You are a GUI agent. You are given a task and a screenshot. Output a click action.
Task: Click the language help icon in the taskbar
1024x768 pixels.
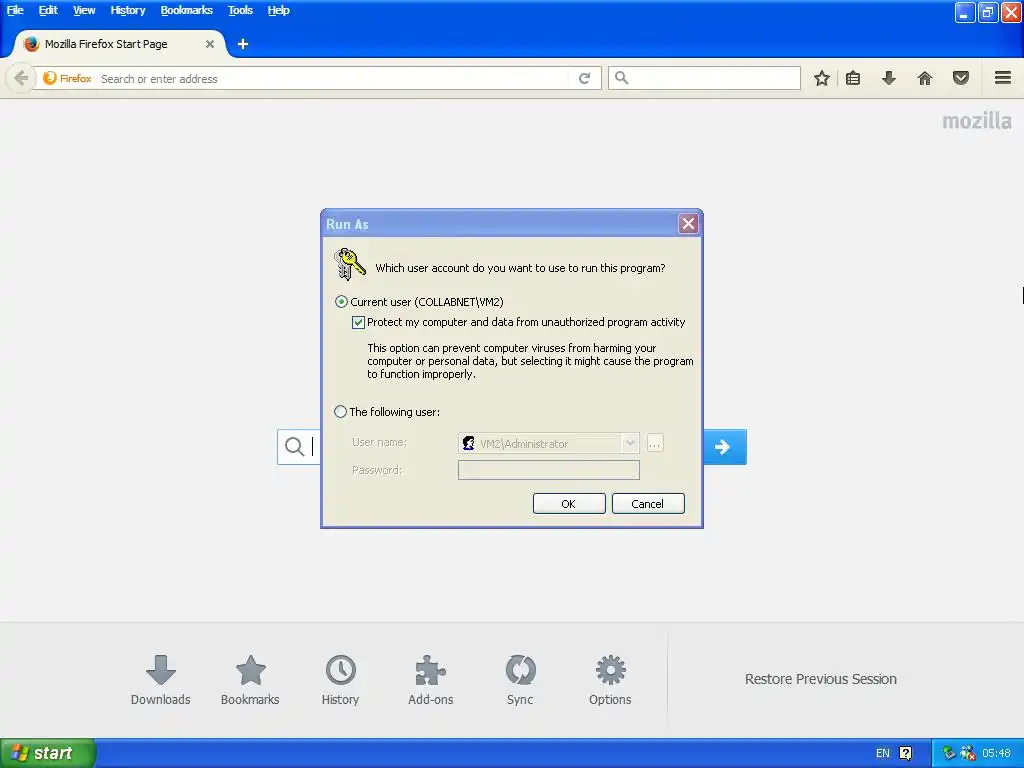[x=906, y=753]
